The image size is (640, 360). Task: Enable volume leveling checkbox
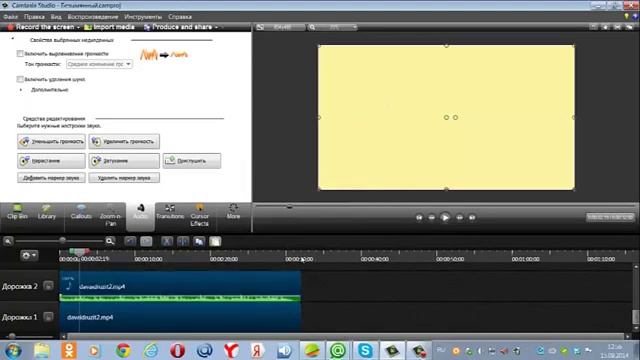tap(20, 53)
